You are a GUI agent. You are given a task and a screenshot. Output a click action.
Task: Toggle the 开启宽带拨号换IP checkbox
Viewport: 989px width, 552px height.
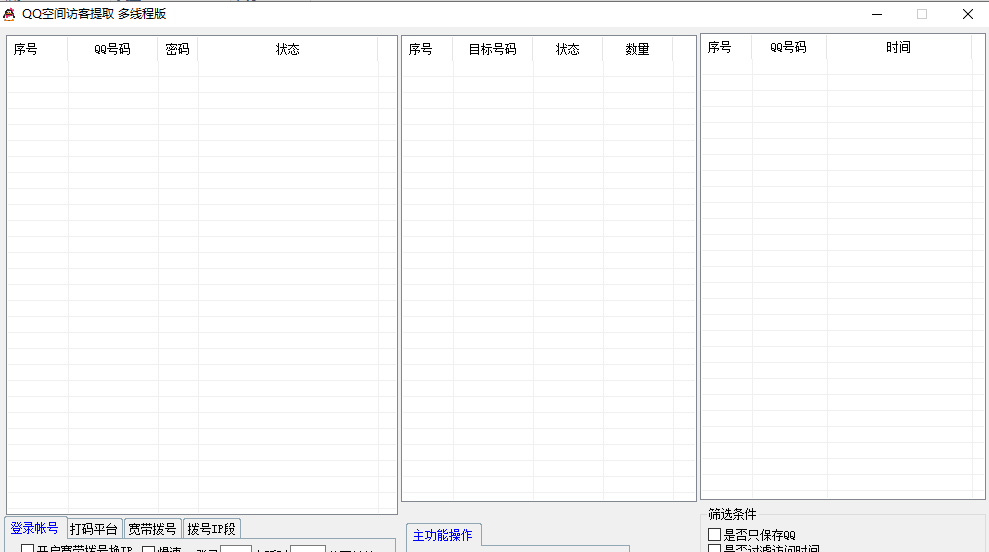coord(28,549)
